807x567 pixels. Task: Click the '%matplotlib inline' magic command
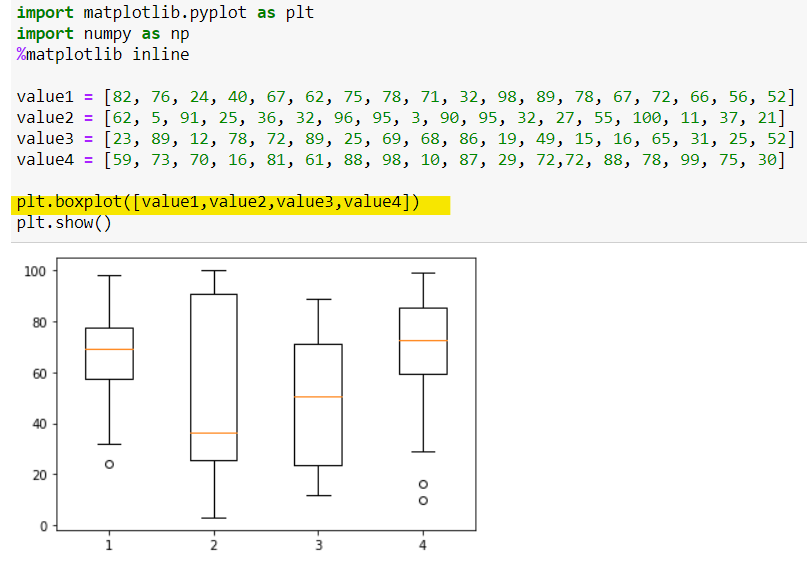(x=103, y=55)
